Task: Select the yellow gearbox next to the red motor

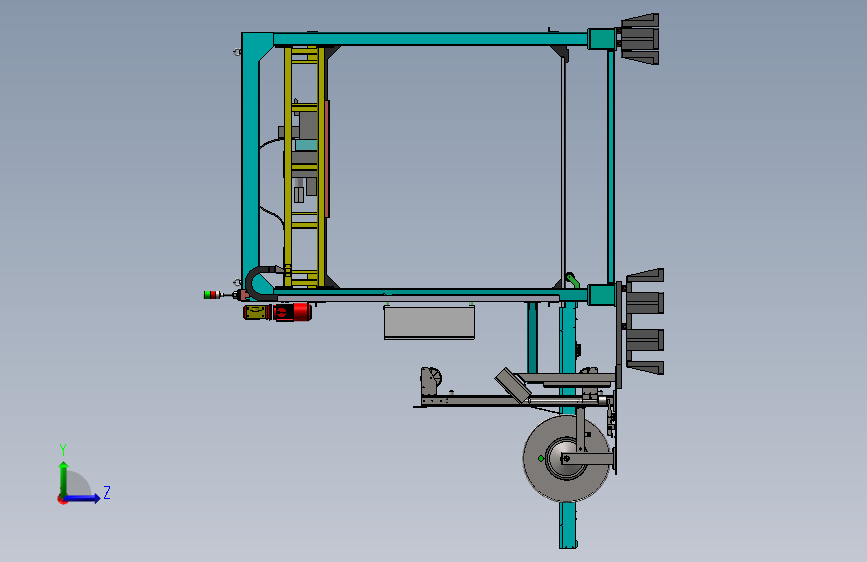Action: point(257,313)
